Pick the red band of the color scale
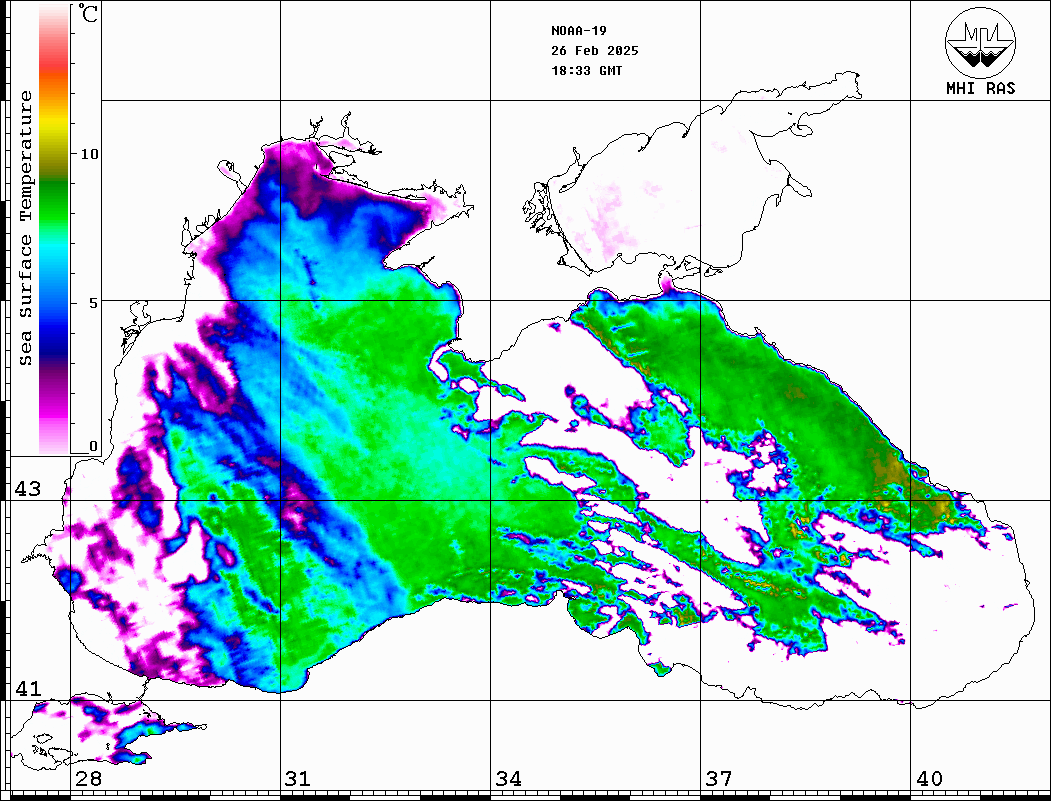Screen dimensions: 1051x801 54,64
